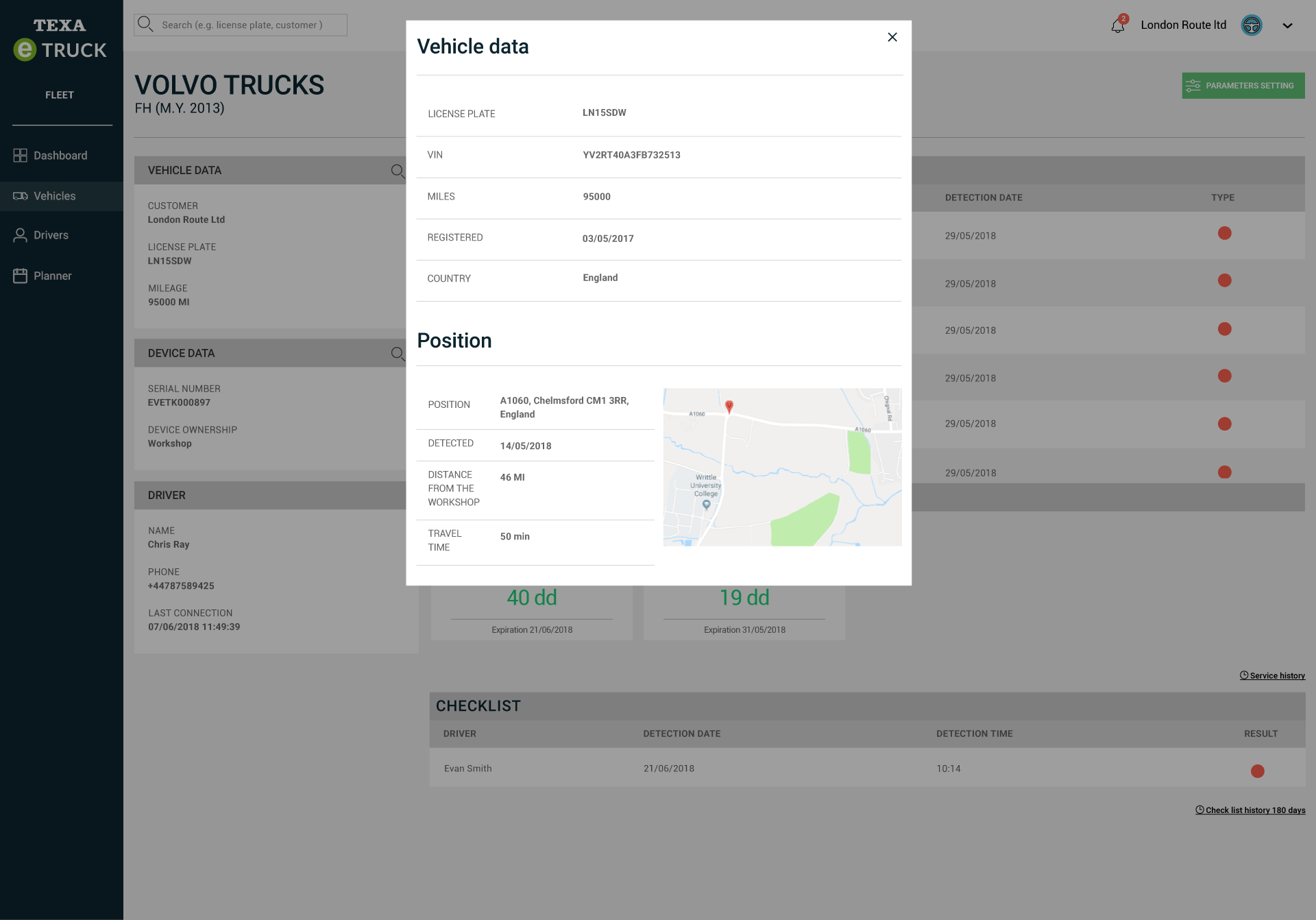This screenshot has width=1316, height=920.
Task: Click registered date 03/05/2017
Action: (x=608, y=239)
